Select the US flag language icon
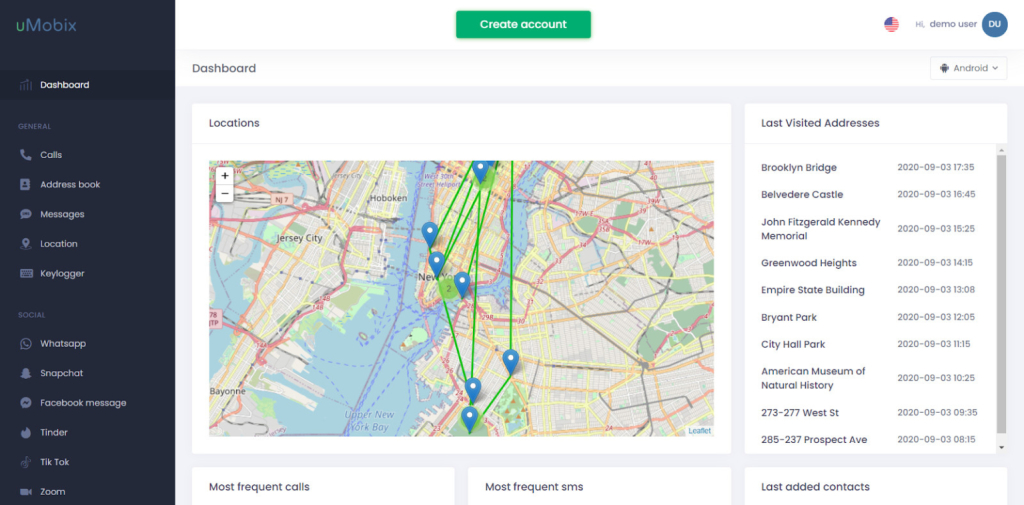Viewport: 1024px width, 505px height. click(x=891, y=24)
